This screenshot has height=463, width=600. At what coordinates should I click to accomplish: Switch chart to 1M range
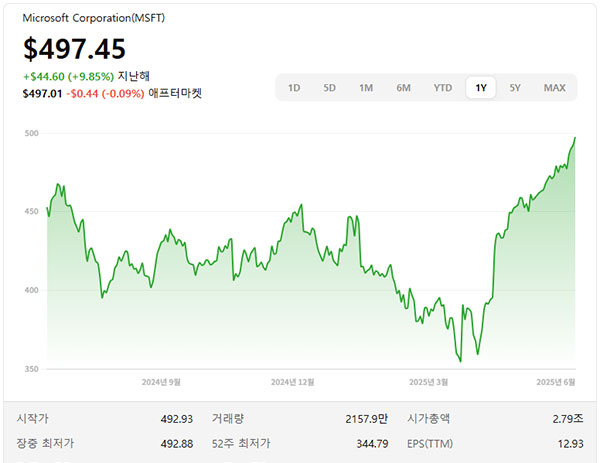(x=366, y=88)
